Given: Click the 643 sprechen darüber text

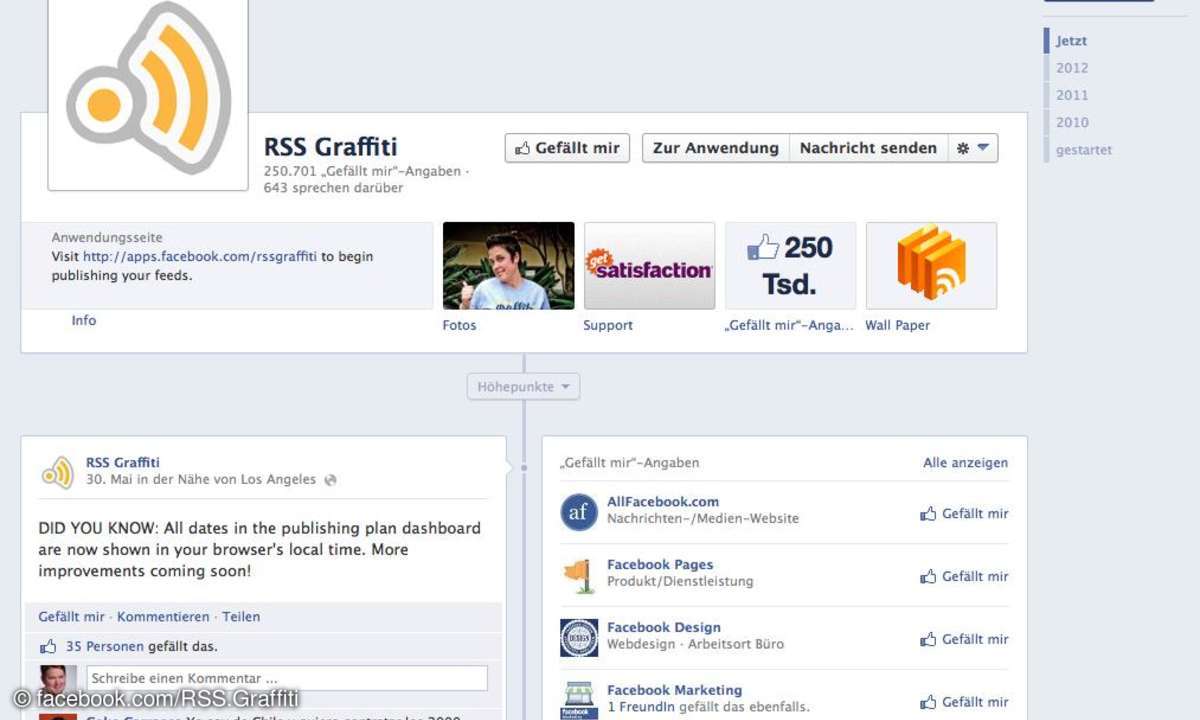Looking at the screenshot, I should pyautogui.click(x=334, y=188).
